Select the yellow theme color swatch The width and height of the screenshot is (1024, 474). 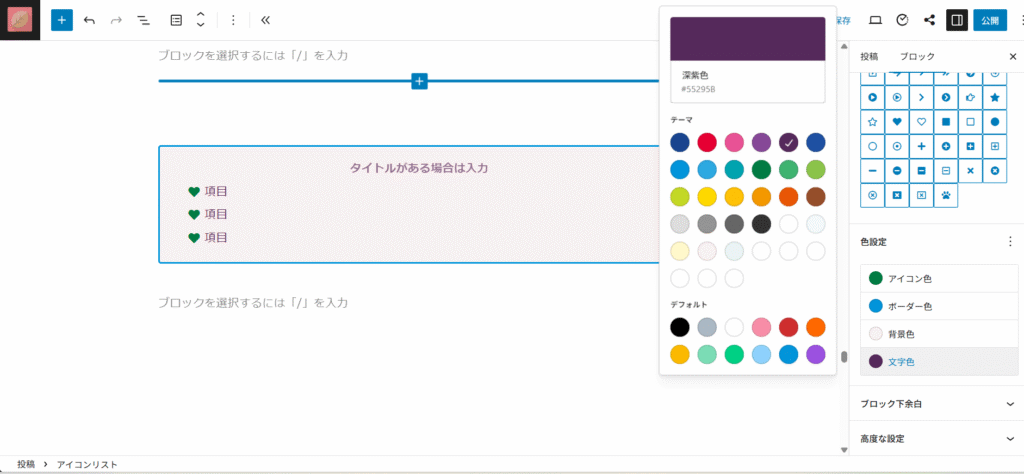click(707, 197)
